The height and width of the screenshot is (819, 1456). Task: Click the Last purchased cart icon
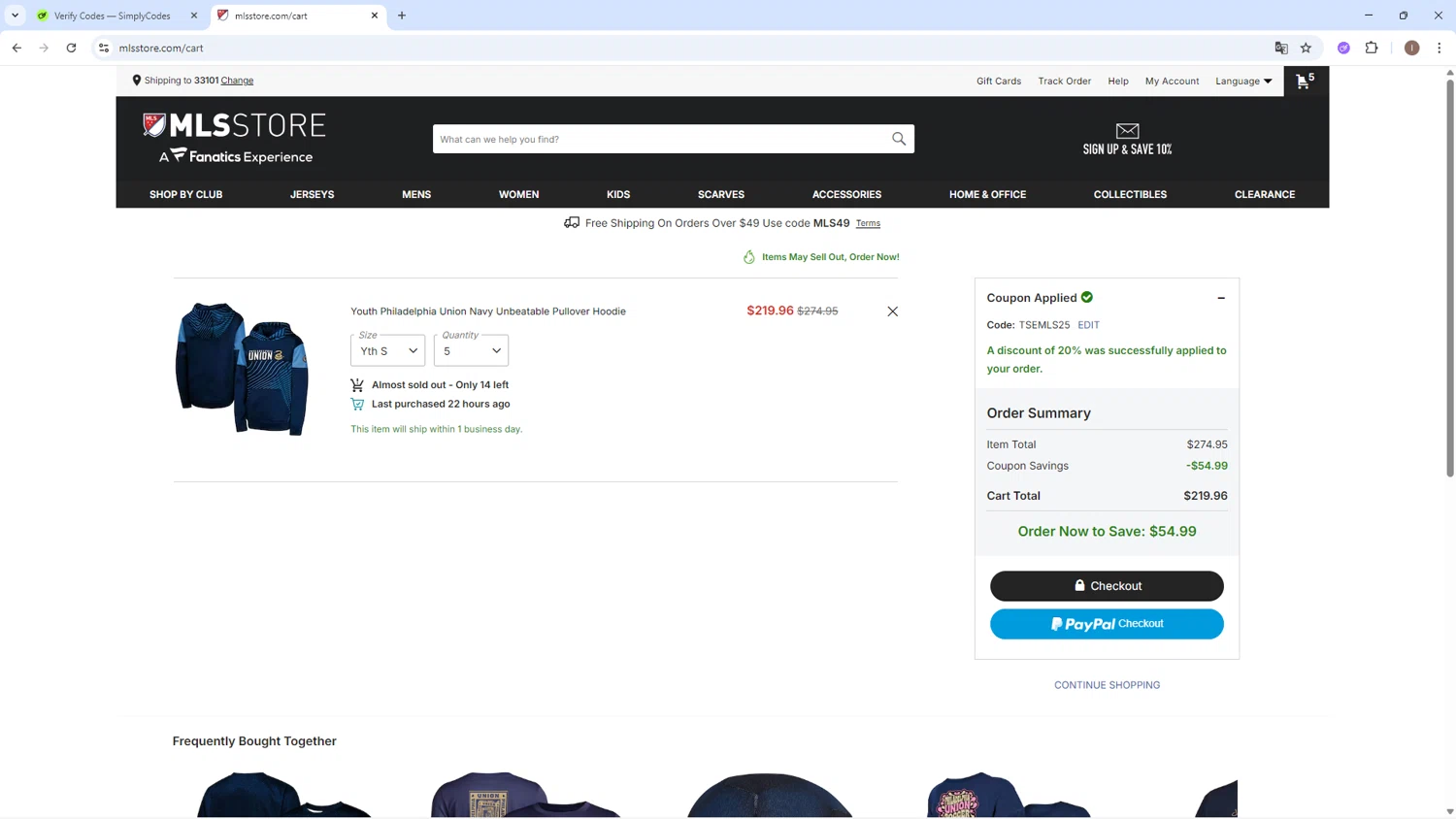click(x=357, y=404)
